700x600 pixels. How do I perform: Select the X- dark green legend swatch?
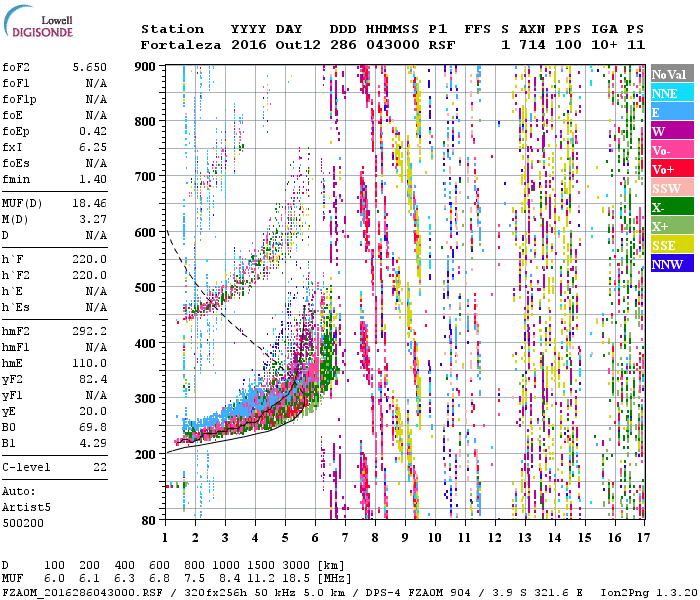click(672, 207)
